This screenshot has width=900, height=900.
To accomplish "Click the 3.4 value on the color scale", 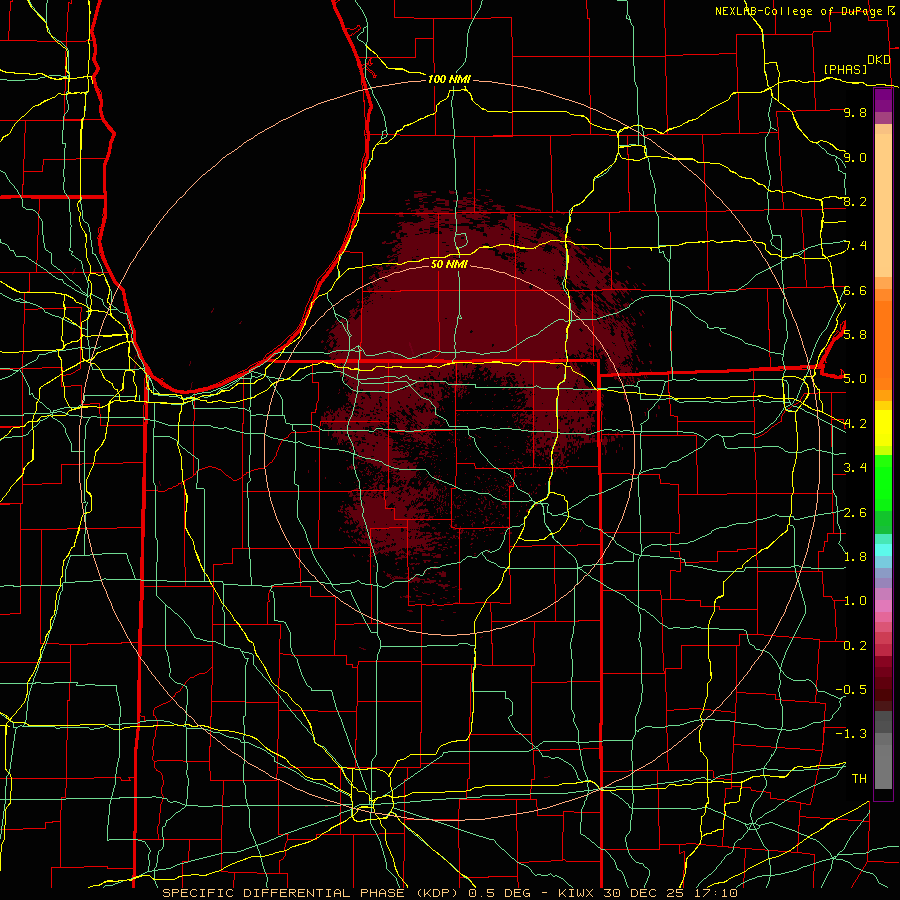I will tap(855, 467).
